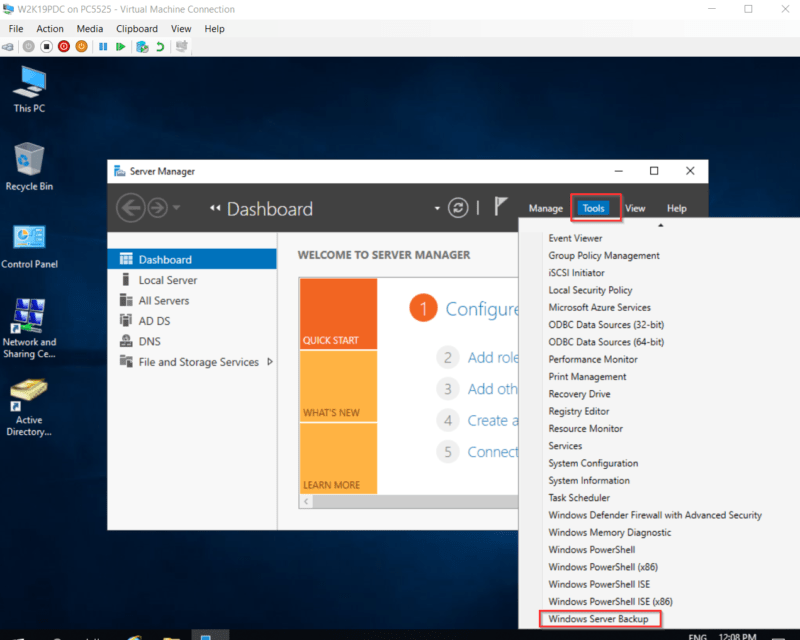800x640 pixels.
Task: Select Network and Sharing Center desktop icon
Action: pos(29,329)
